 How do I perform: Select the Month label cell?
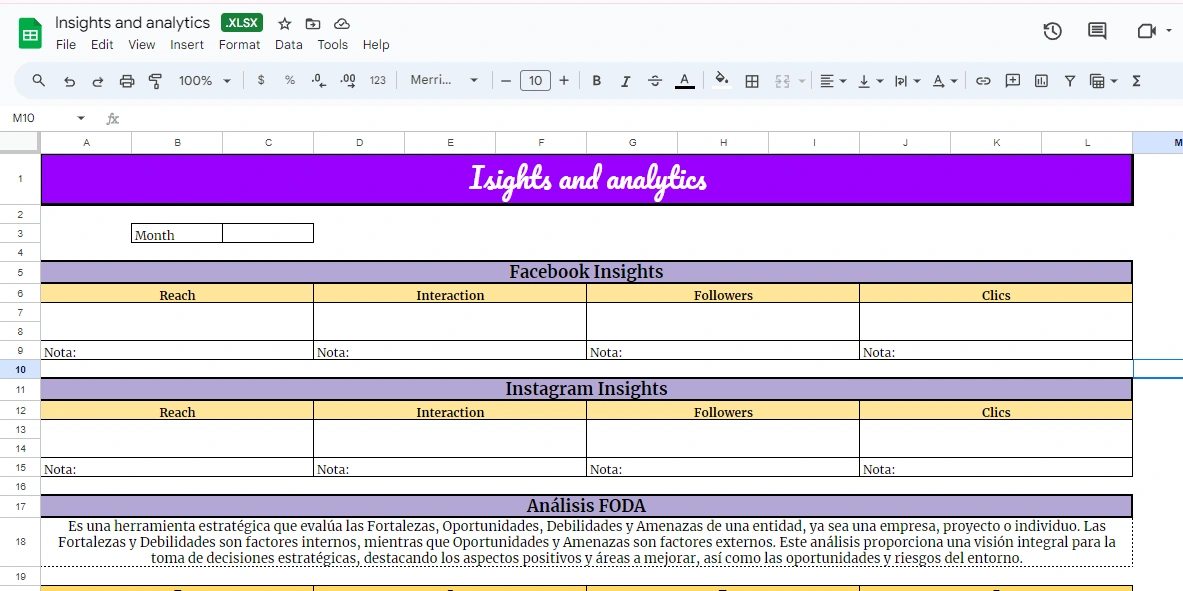pyautogui.click(x=177, y=233)
